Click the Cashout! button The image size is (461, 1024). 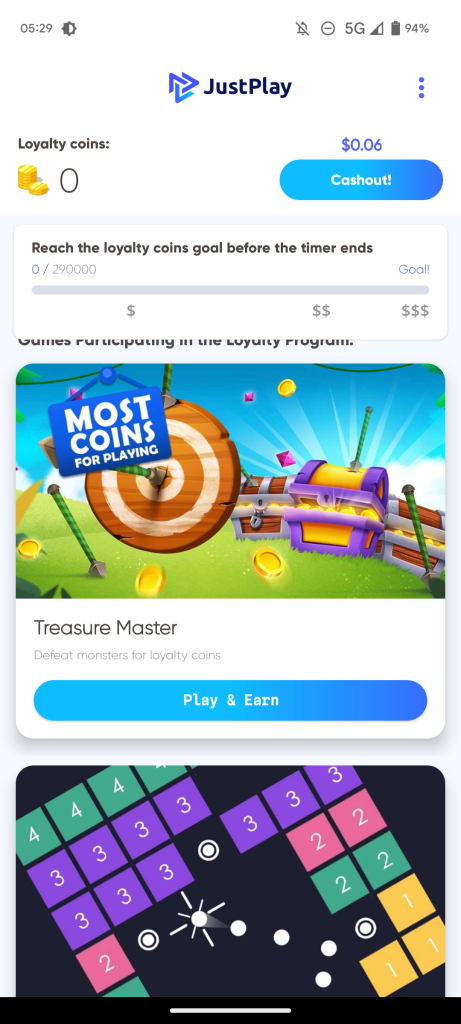click(x=361, y=180)
